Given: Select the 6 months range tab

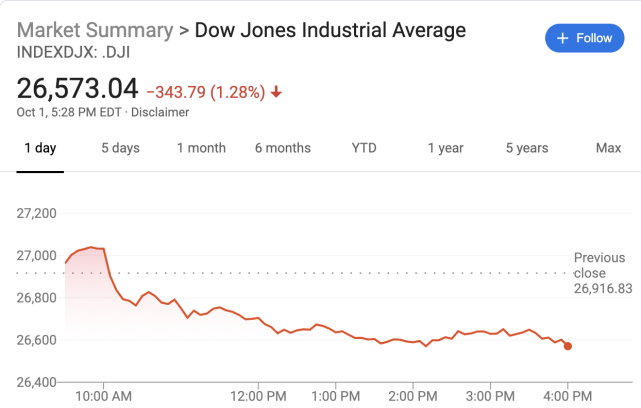Looking at the screenshot, I should coord(282,148).
